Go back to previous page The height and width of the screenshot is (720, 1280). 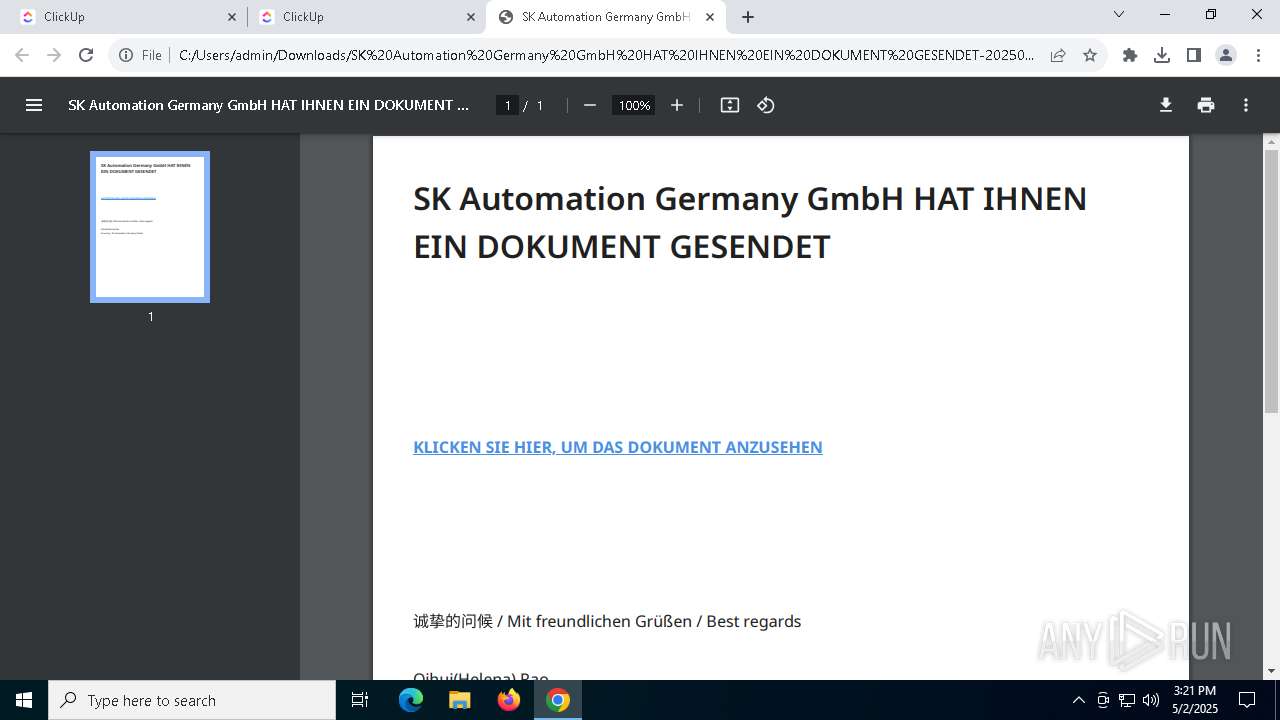22,55
